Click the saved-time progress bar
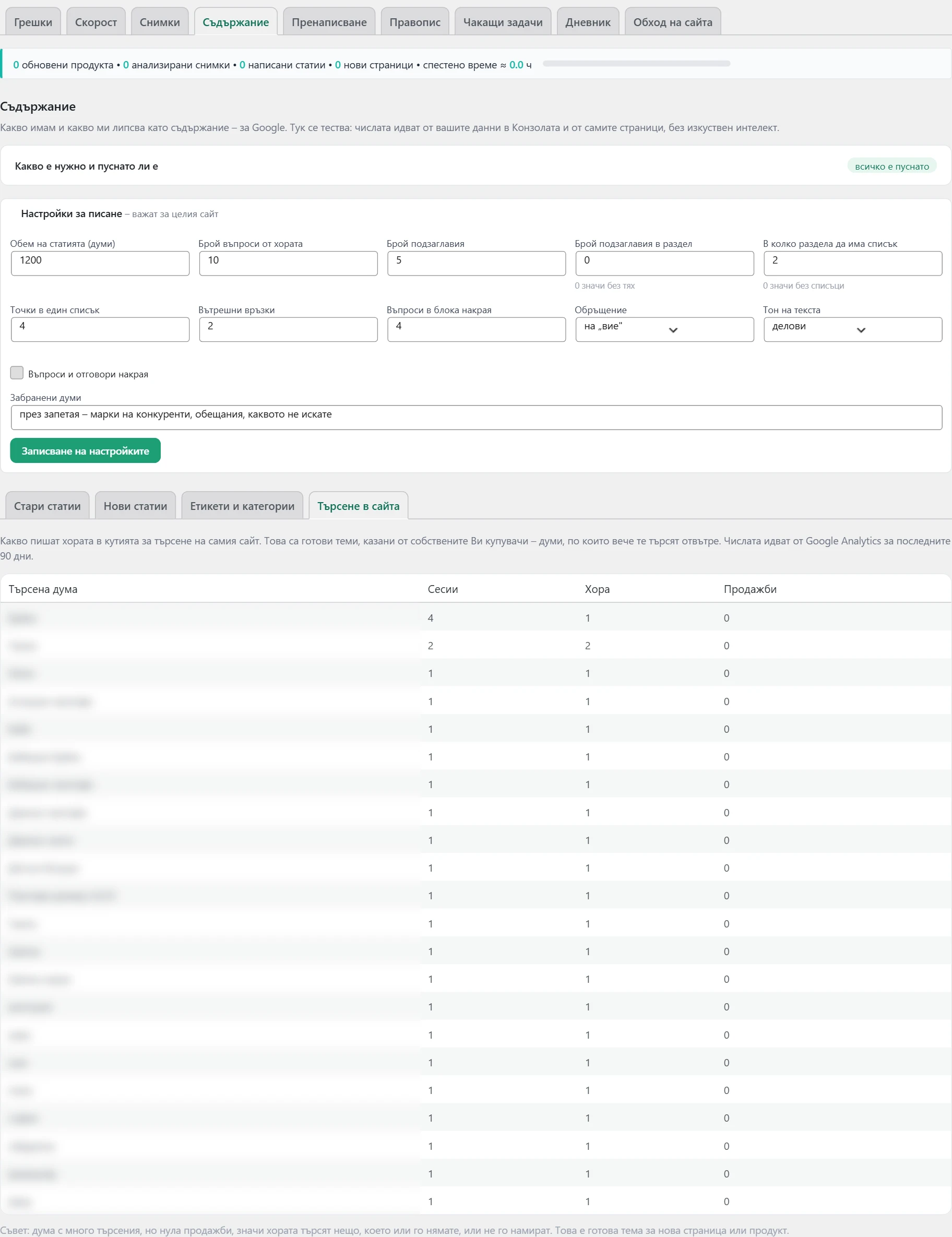The height and width of the screenshot is (1237, 952). point(637,64)
